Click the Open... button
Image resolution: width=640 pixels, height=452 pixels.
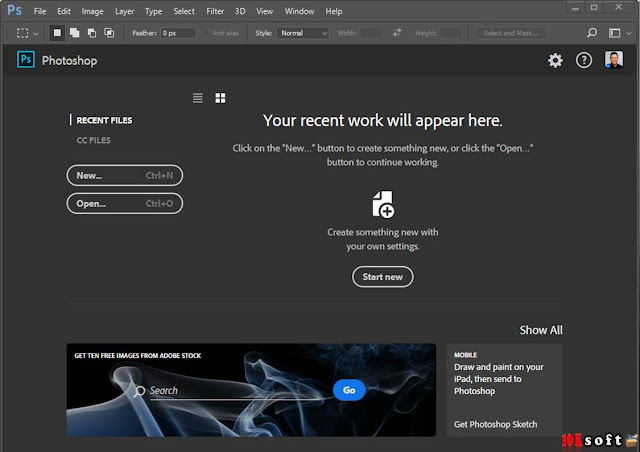[x=125, y=203]
